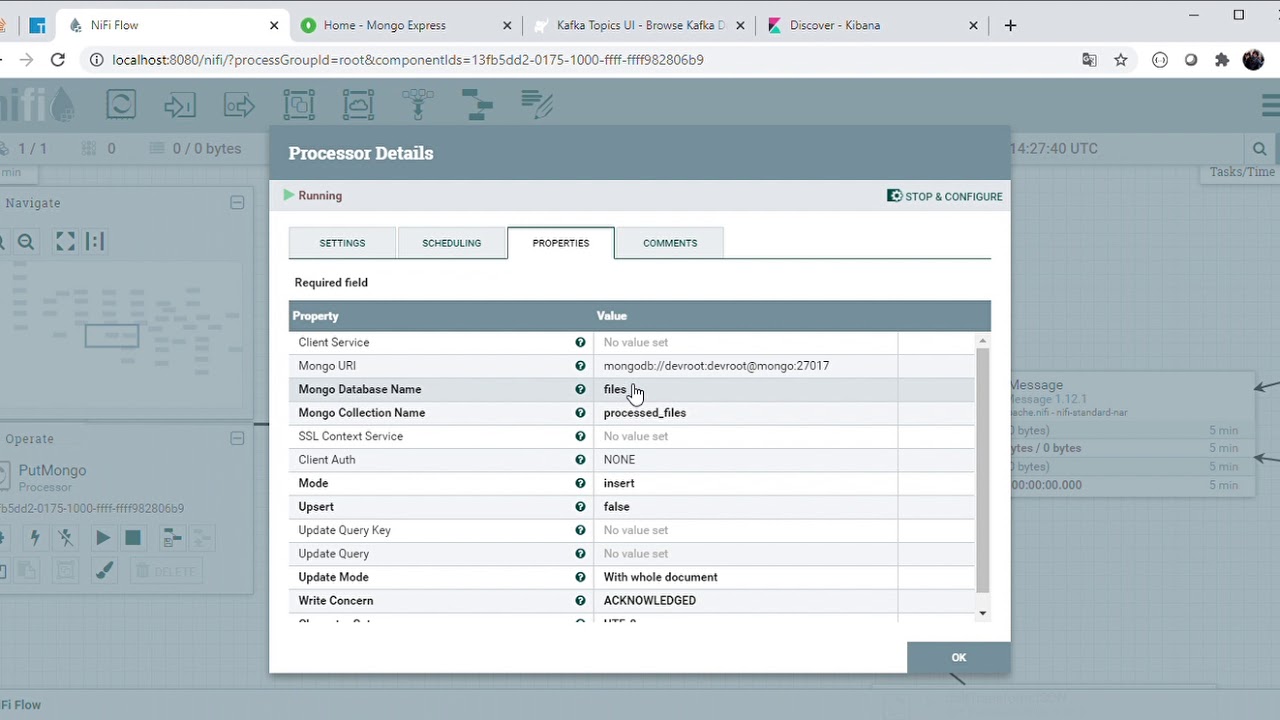This screenshot has width=1280, height=720.
Task: Switch to the Scheduling tab
Action: [451, 242]
